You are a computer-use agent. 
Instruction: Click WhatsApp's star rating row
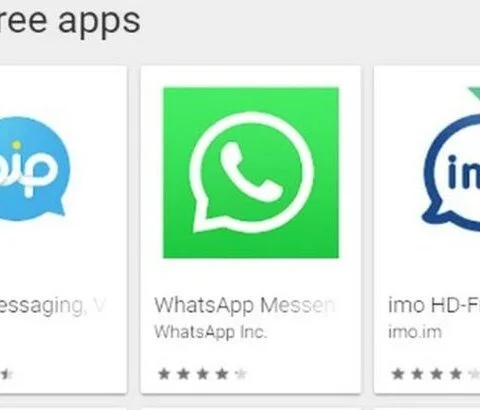[x=202, y=374]
